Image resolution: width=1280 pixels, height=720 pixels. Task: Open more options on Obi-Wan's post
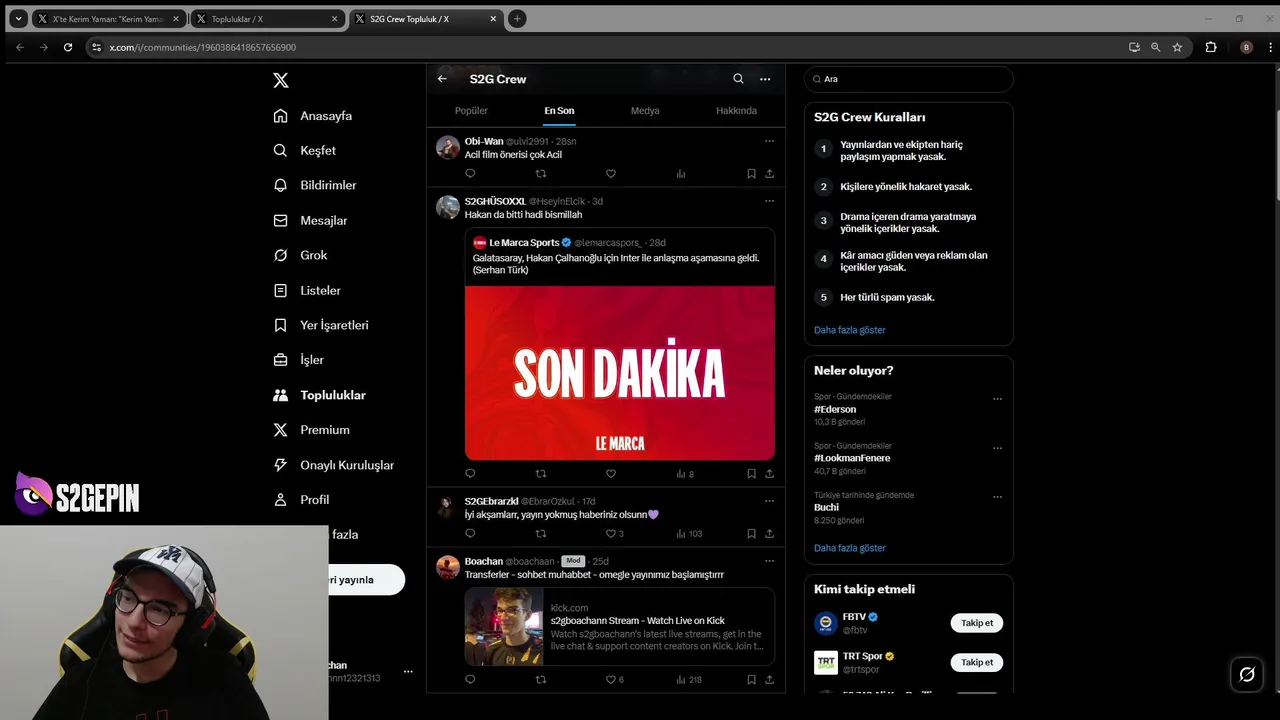[769, 141]
